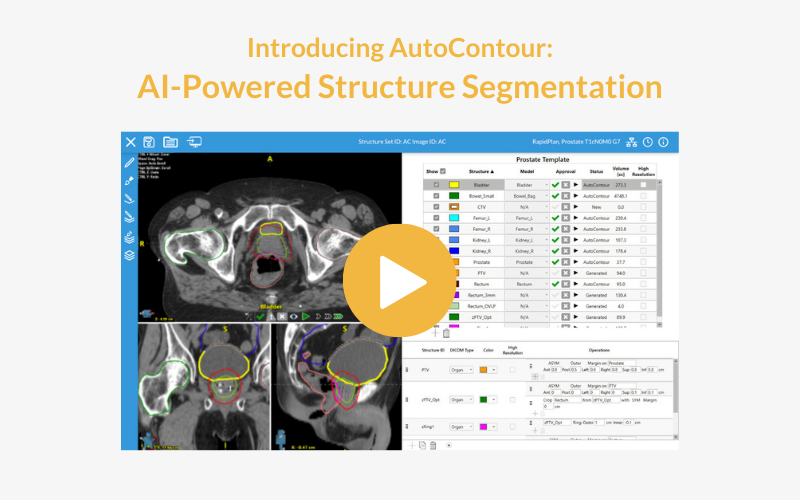Click green approve check under axial view

(x=261, y=316)
